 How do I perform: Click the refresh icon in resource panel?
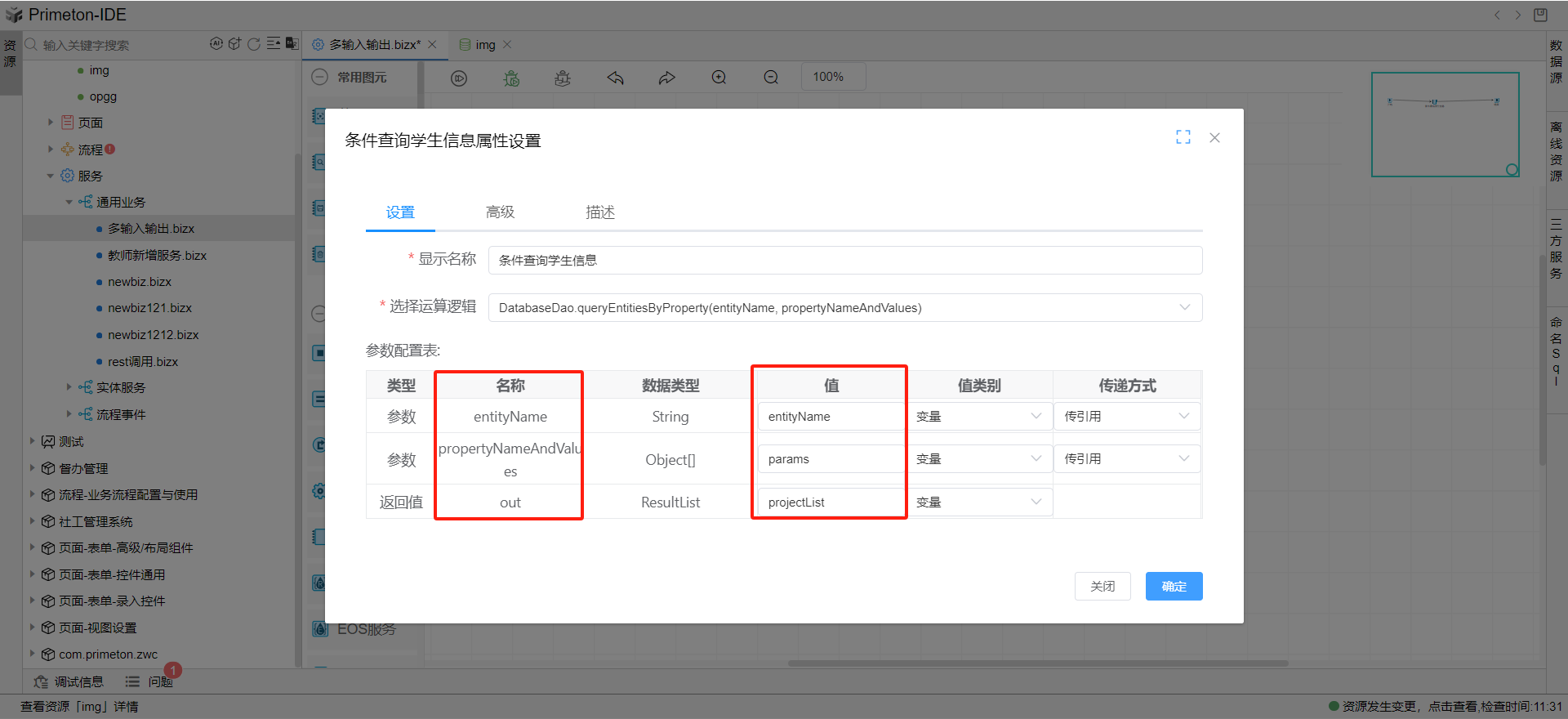(x=254, y=44)
